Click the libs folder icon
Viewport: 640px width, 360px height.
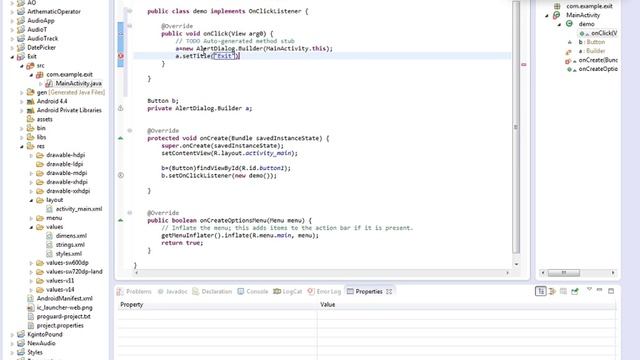pos(30,137)
